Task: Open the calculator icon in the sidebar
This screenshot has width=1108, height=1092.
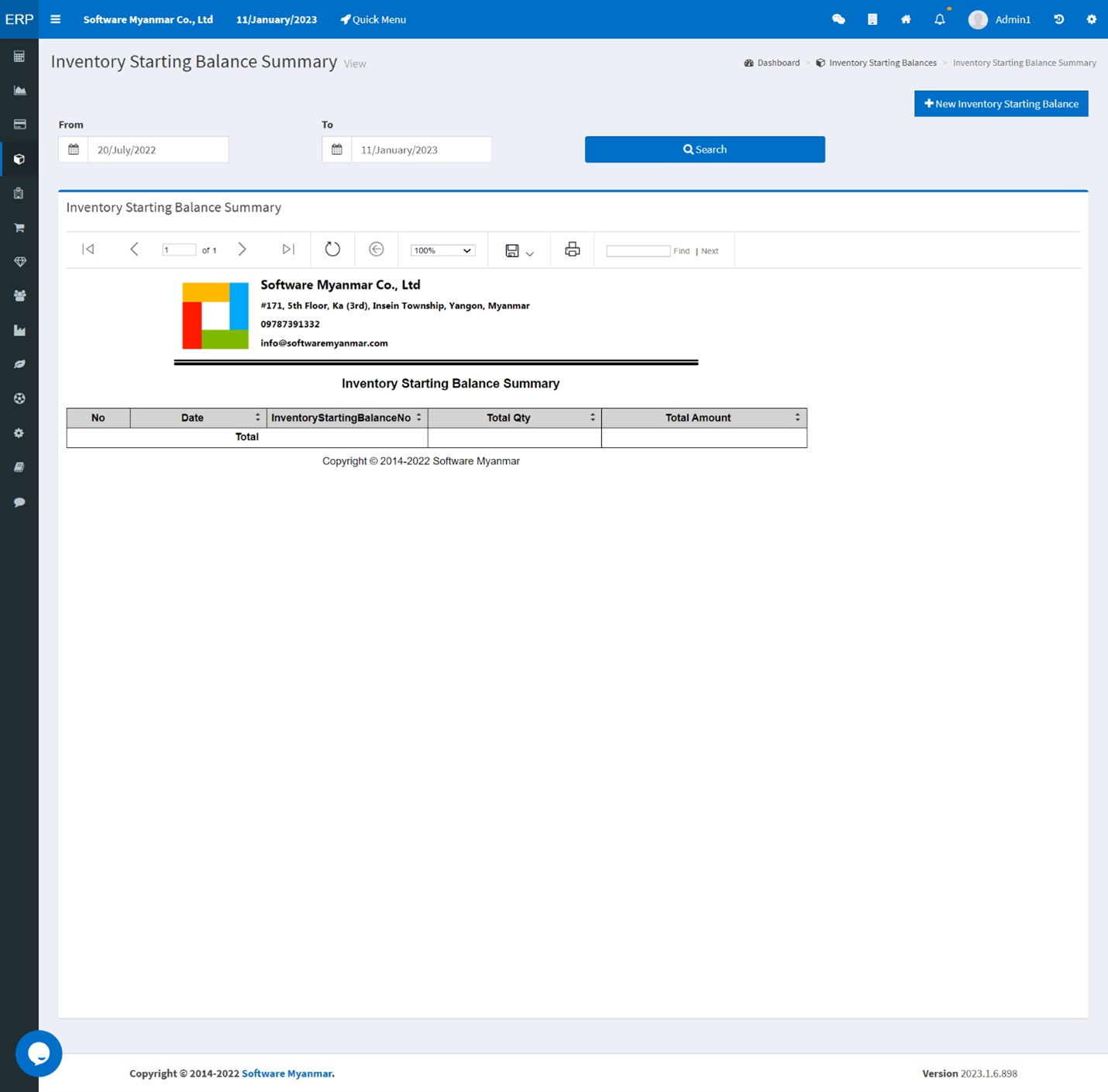Action: [x=19, y=57]
